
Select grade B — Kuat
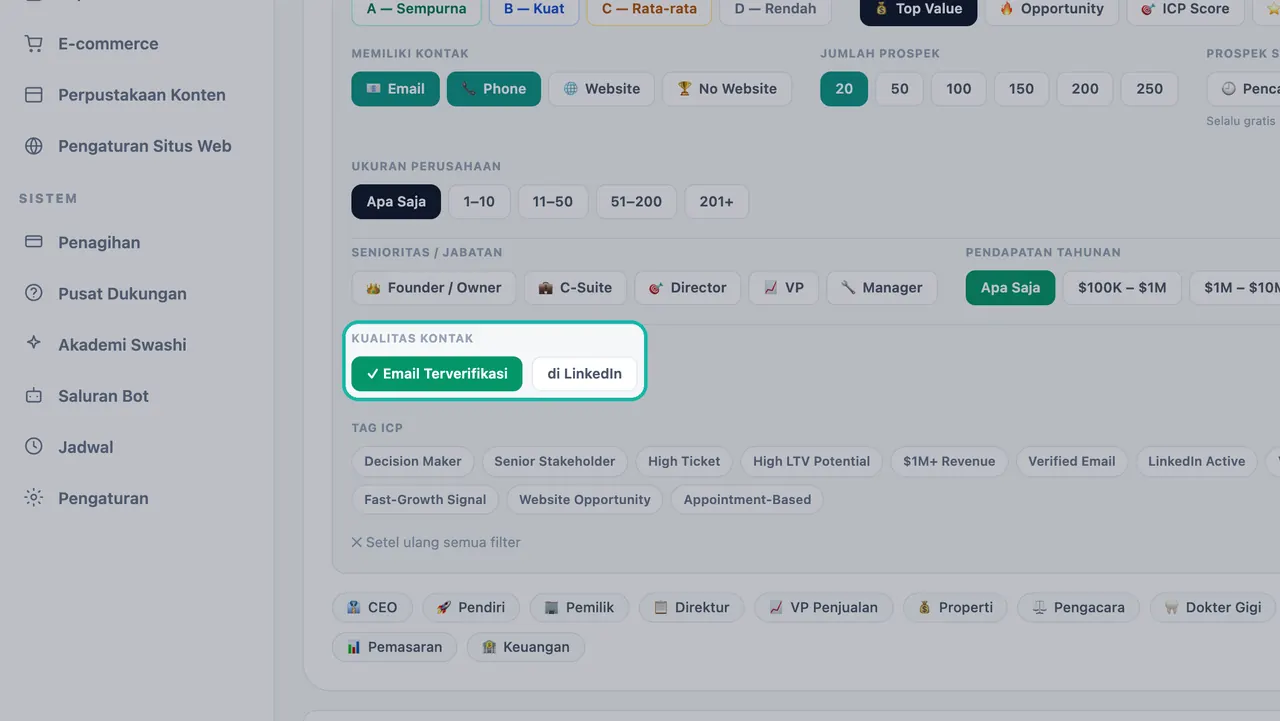(x=534, y=9)
